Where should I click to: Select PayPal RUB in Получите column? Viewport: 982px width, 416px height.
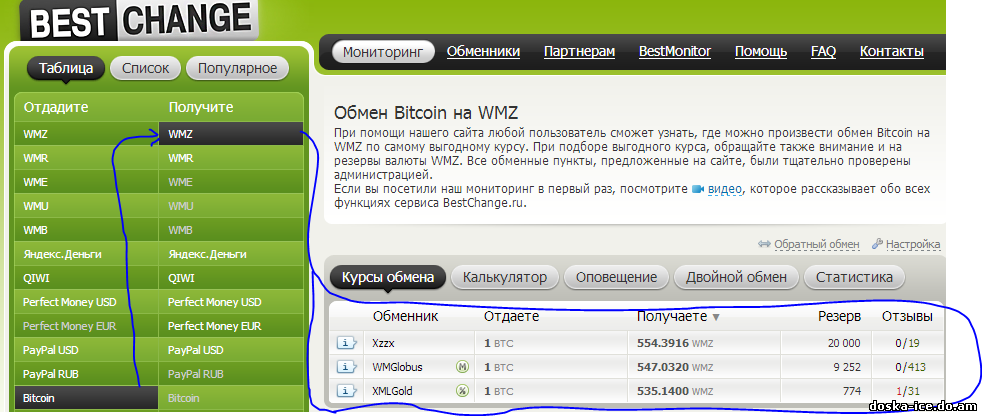(231, 374)
